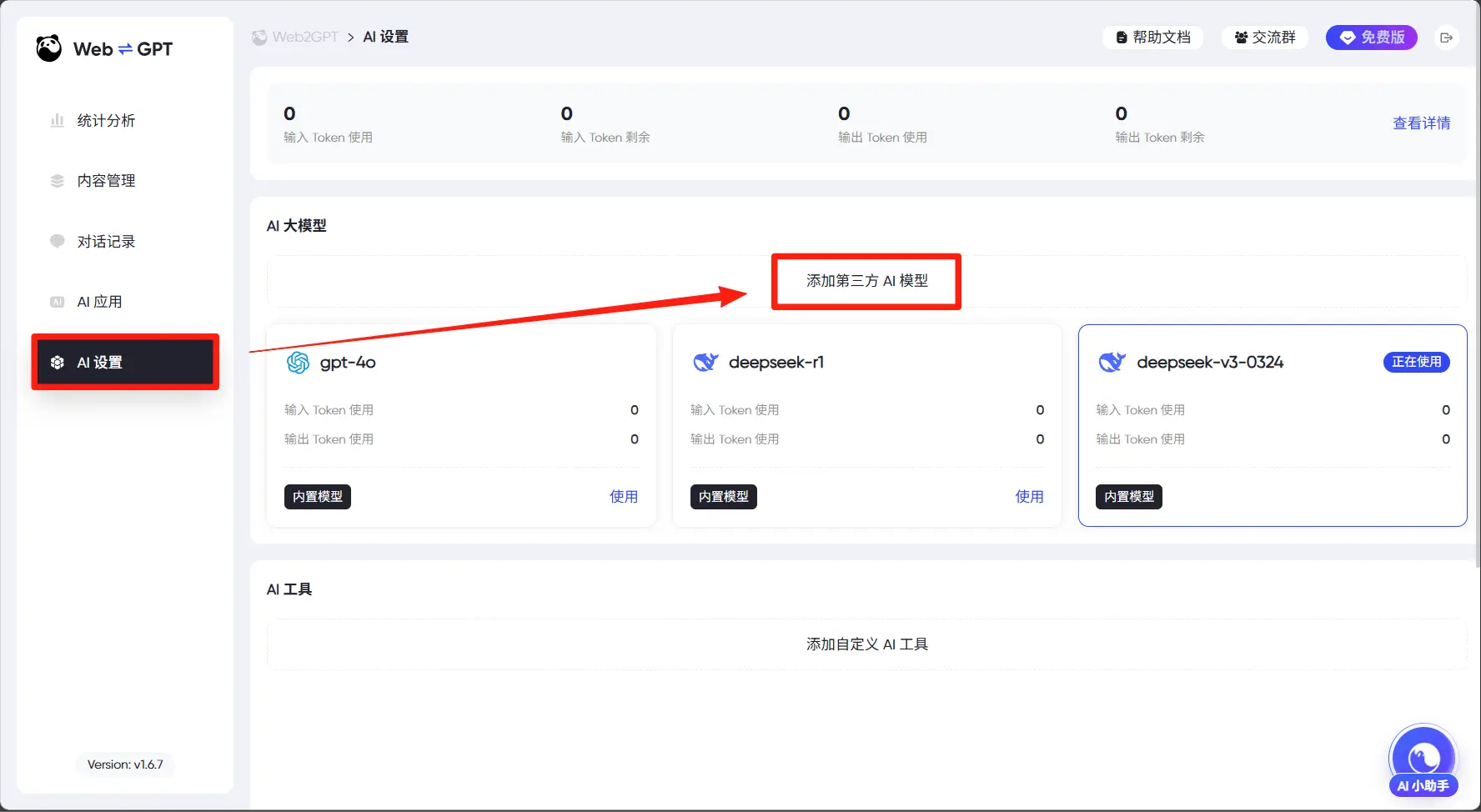Click the 免费版 plan badge
The image size is (1481, 812).
pos(1371,38)
